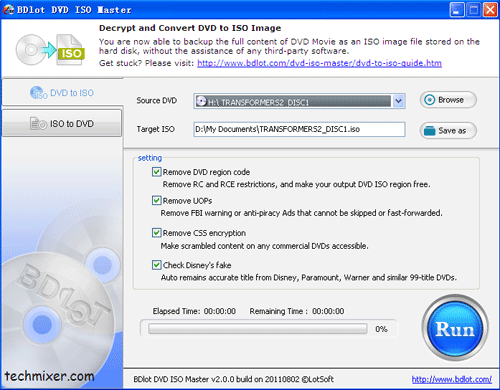The height and width of the screenshot is (390, 500).
Task: Toggle Check Disney's fake checkbox
Action: [156, 265]
